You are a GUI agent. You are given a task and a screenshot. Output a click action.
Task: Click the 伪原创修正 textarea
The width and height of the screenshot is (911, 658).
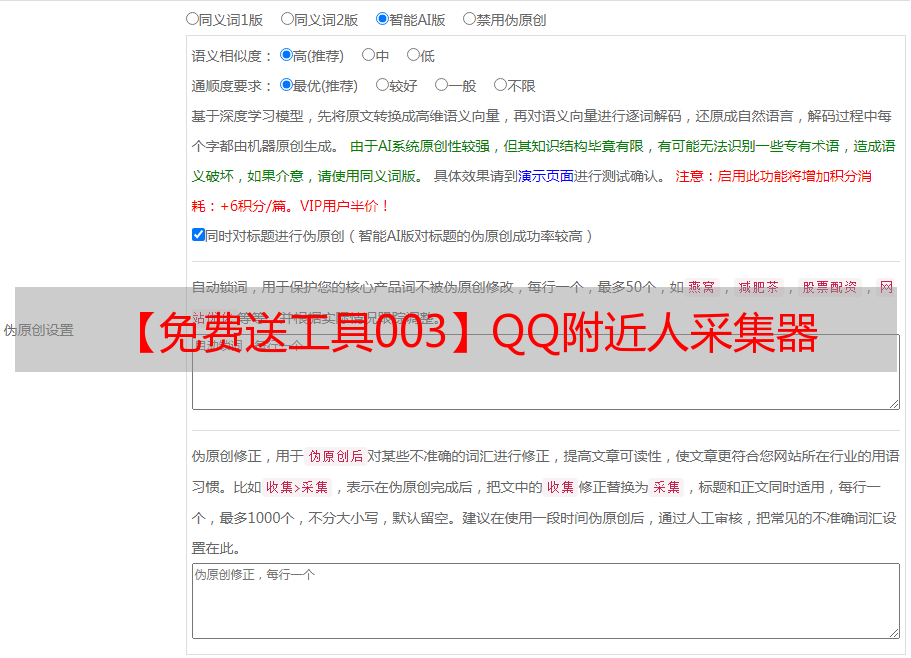(x=546, y=601)
